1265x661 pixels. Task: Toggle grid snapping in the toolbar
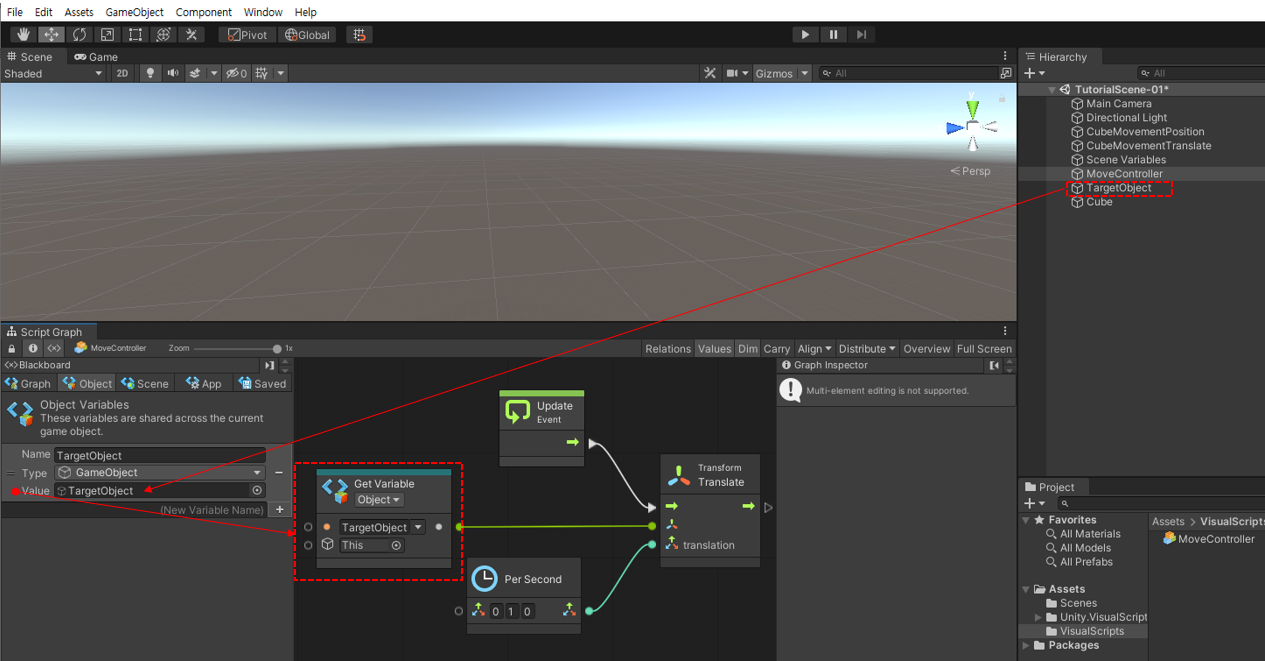coord(360,35)
